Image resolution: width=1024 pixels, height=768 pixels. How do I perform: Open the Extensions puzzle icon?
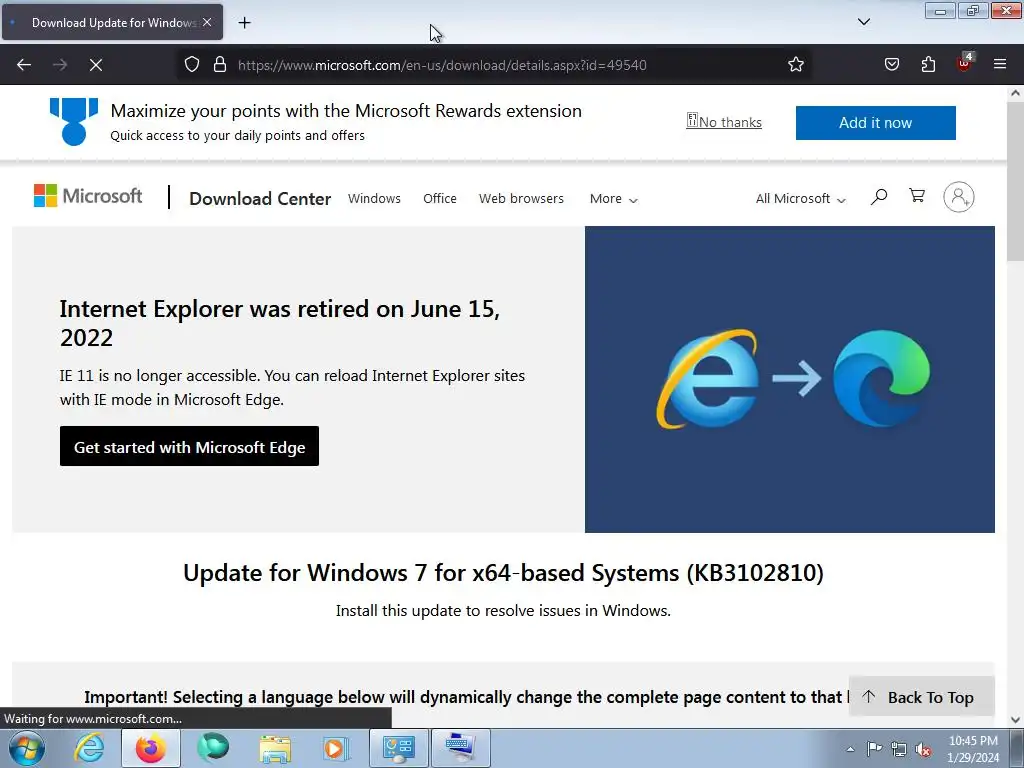928,65
